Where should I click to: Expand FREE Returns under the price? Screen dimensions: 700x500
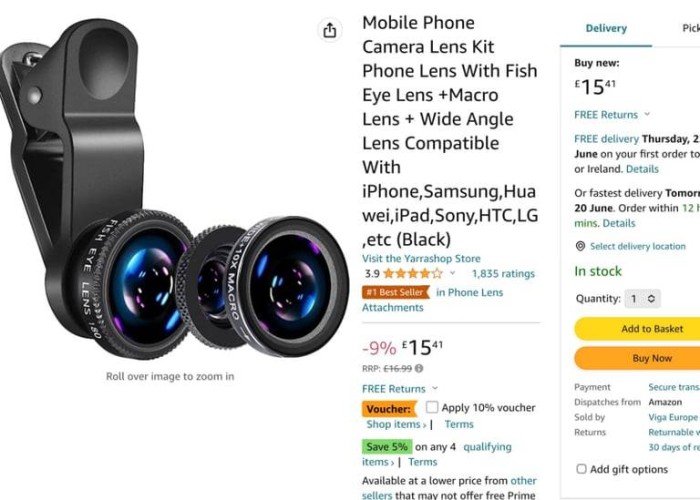(400, 388)
